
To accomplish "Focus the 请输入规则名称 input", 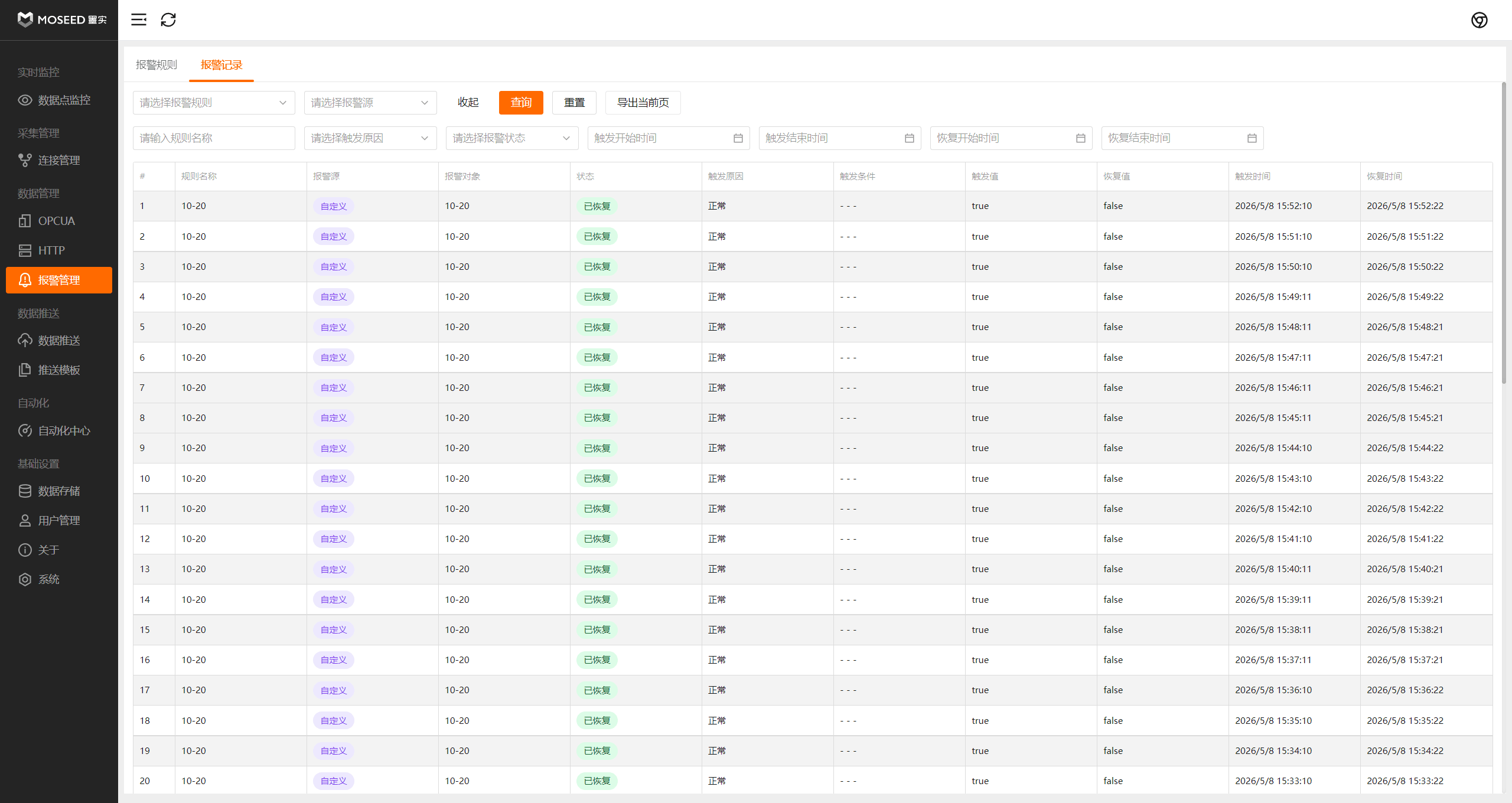I will [214, 138].
